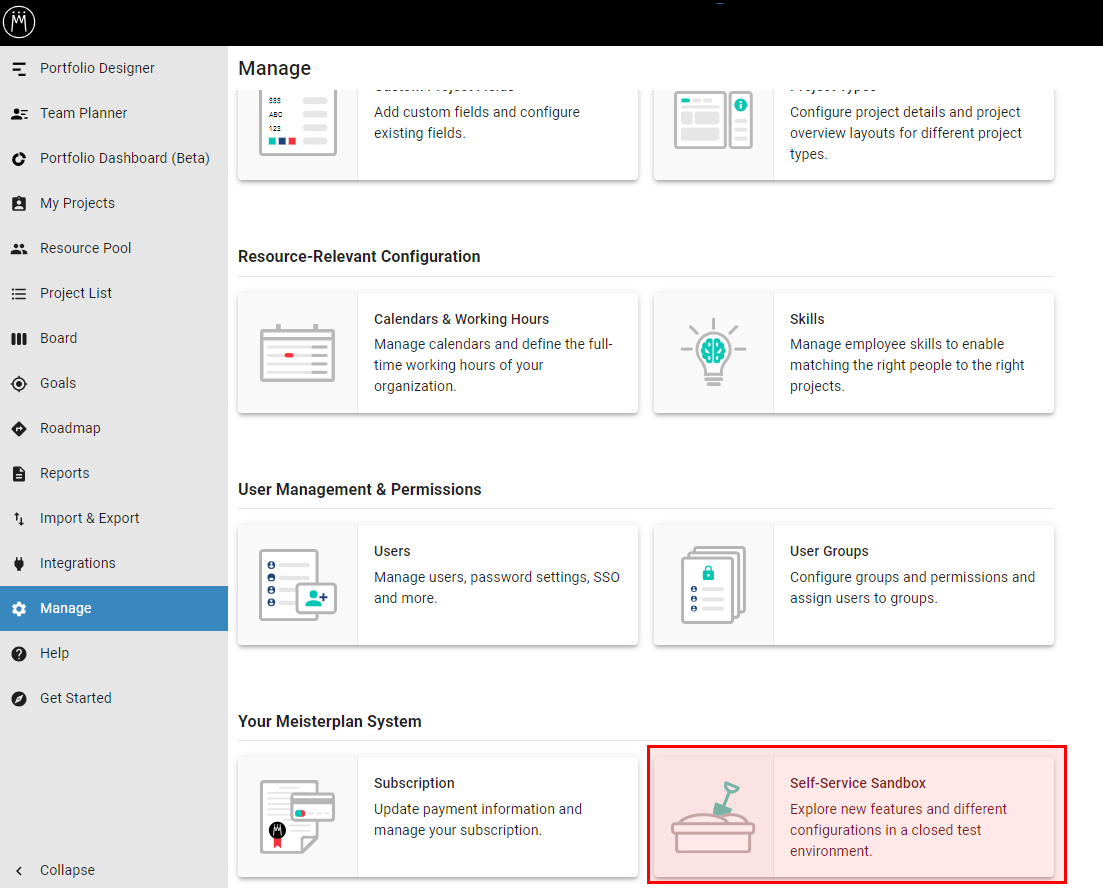Image resolution: width=1103 pixels, height=888 pixels.
Task: Click the 'Configure project details' description text
Action: 906,133
